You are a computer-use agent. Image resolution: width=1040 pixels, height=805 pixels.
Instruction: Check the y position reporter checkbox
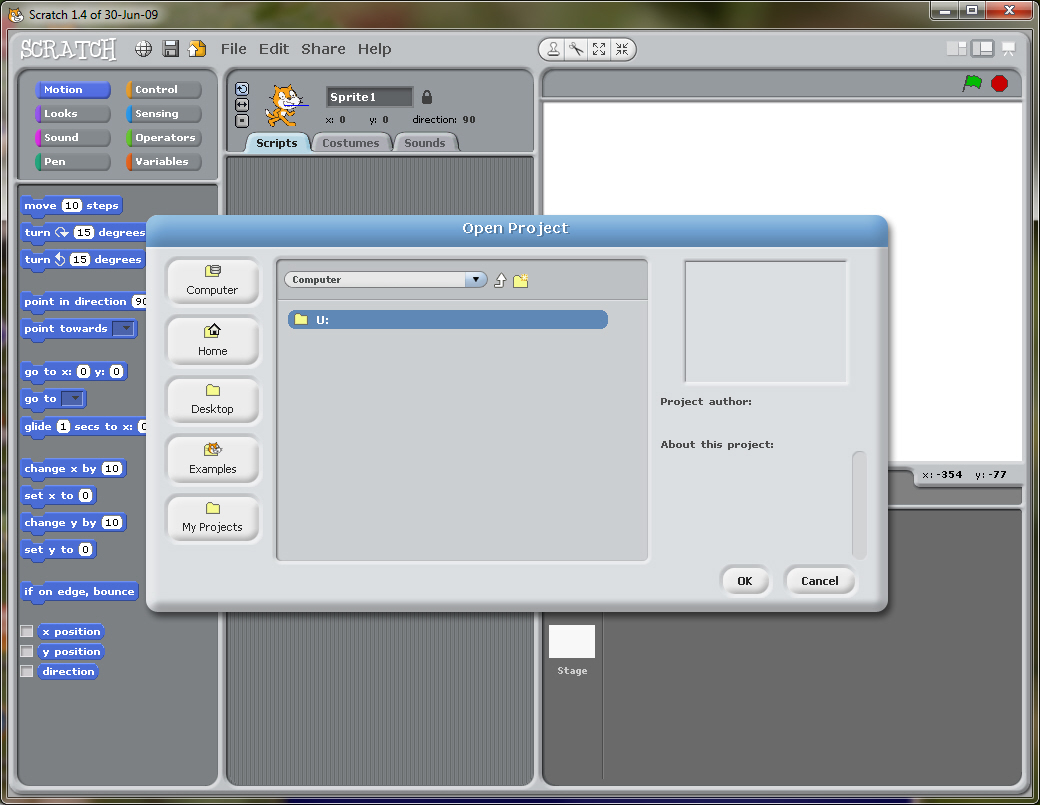click(27, 651)
